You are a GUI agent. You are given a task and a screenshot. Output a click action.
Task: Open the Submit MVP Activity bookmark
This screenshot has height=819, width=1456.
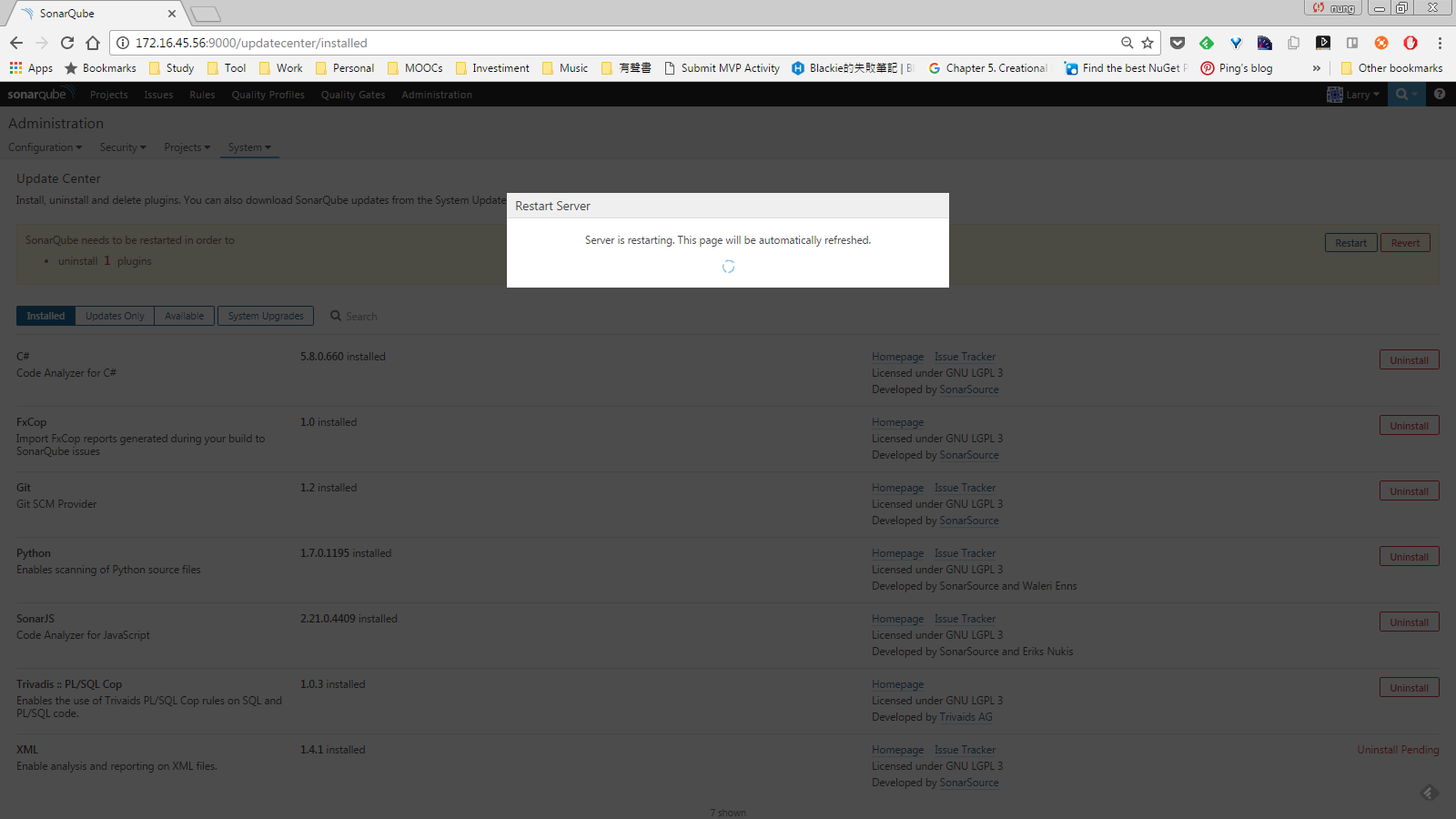pyautogui.click(x=722, y=68)
